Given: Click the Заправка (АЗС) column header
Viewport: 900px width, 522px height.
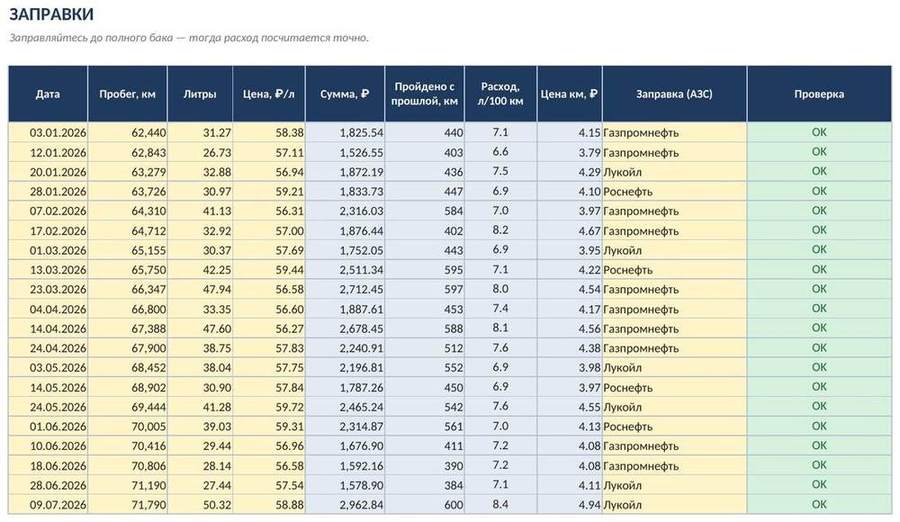Looking at the screenshot, I should [x=674, y=94].
